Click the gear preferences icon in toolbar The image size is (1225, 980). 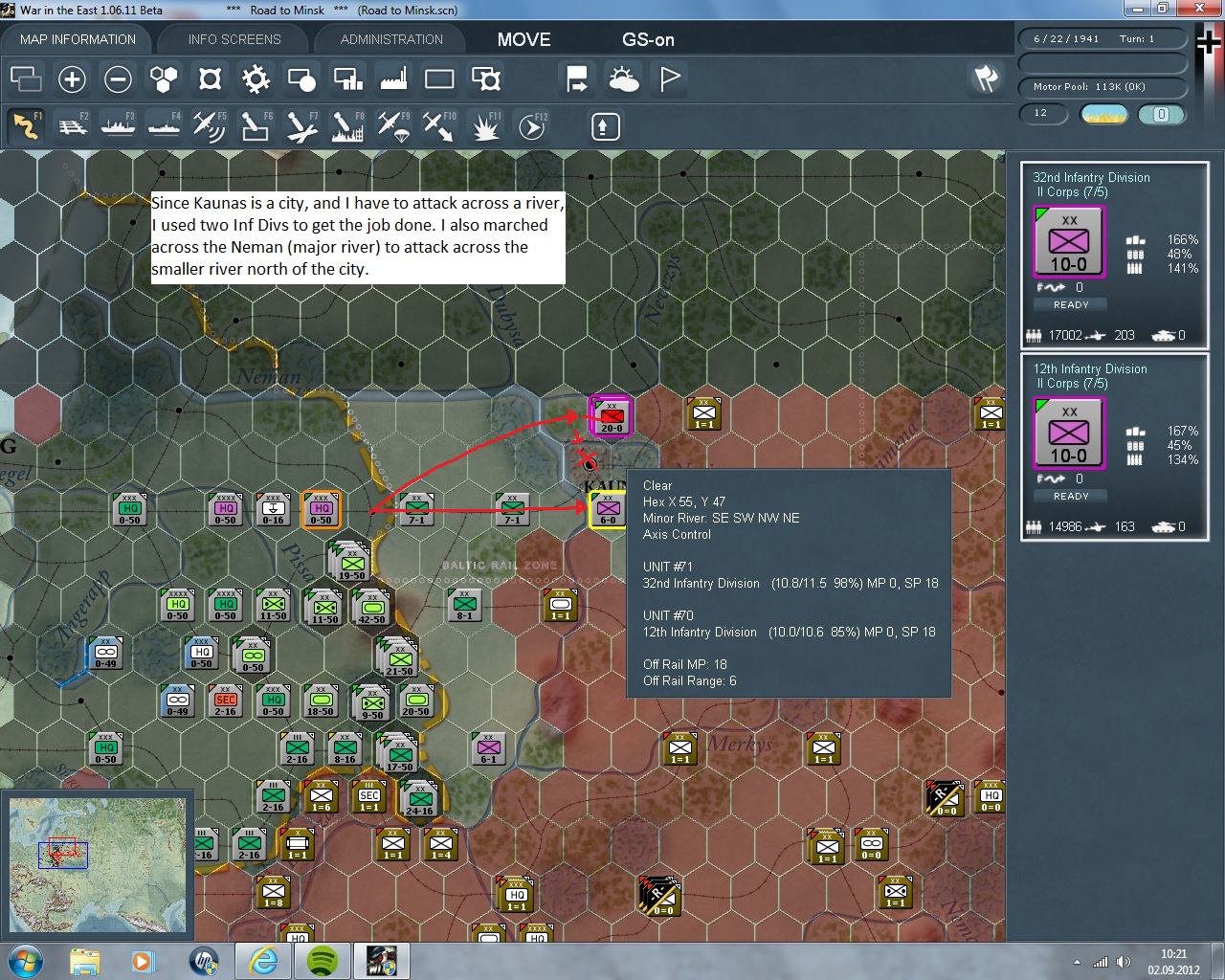click(256, 78)
